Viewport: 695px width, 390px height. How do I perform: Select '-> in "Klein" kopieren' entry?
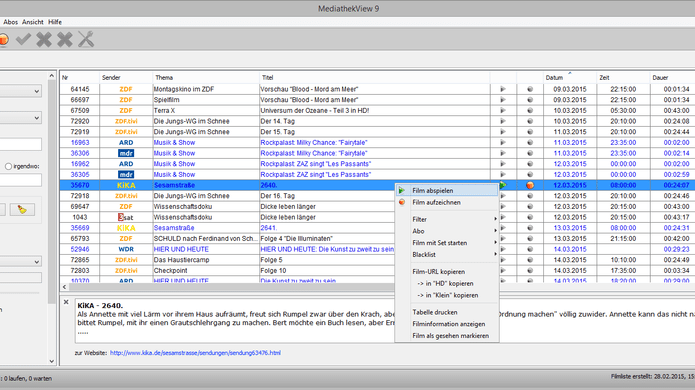(447, 295)
